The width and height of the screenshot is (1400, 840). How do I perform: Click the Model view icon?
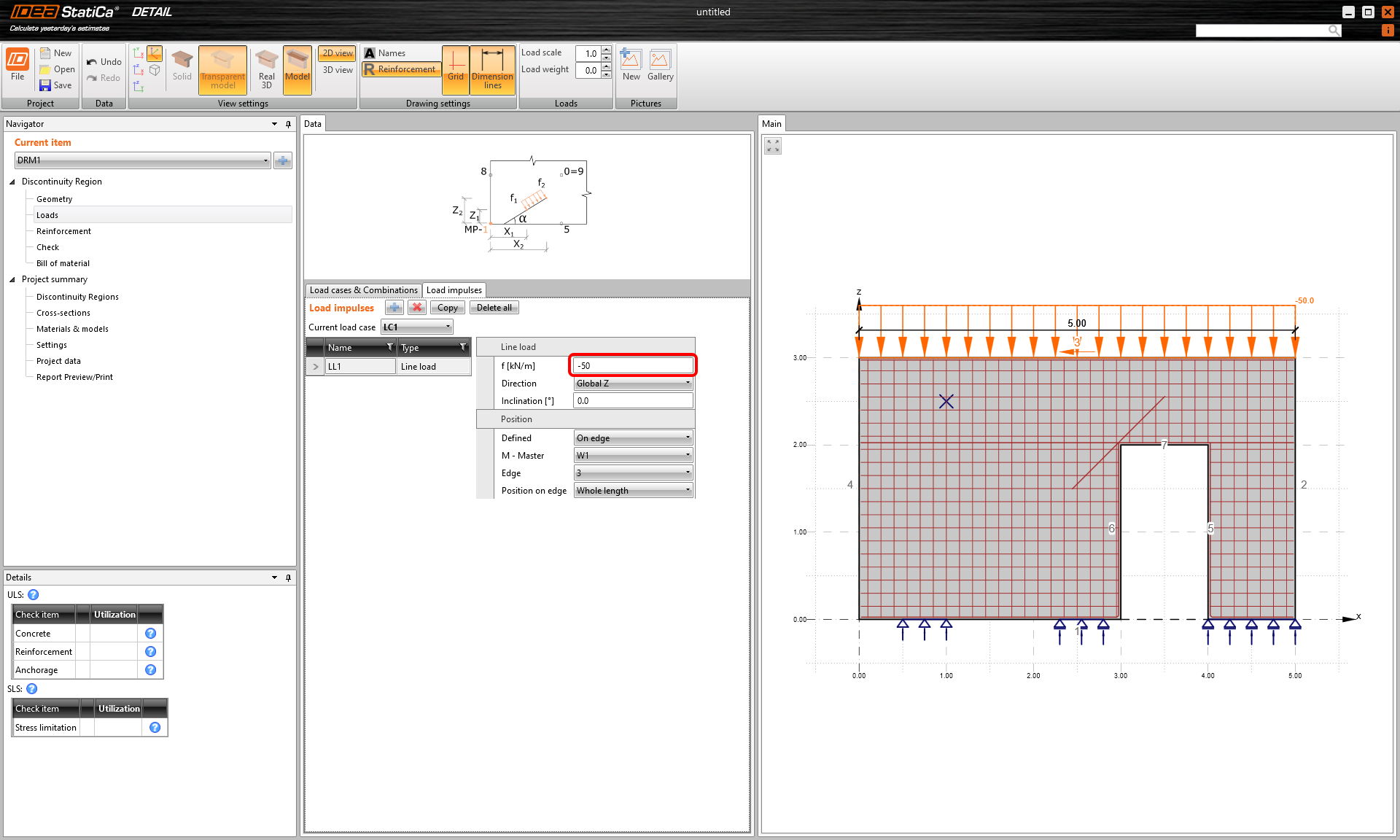tap(297, 69)
